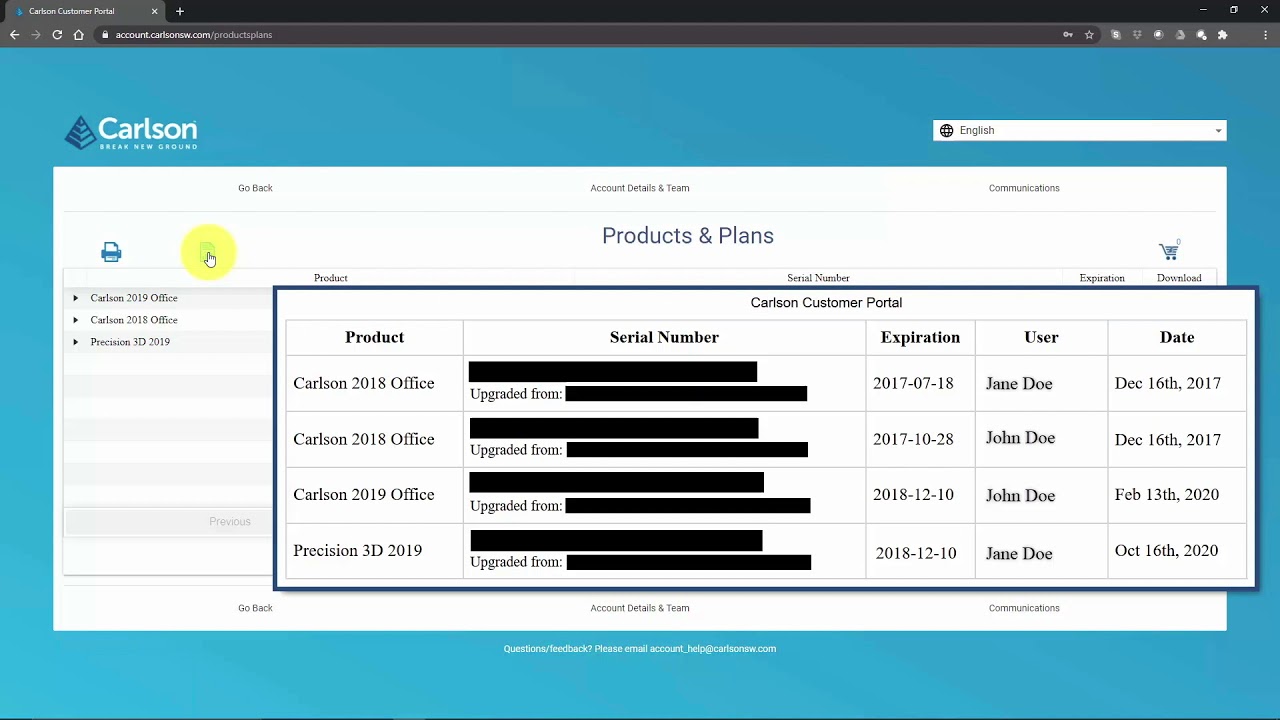Open the Chrome three-dot menu
Screen dimensions: 1280x720
point(1265,35)
